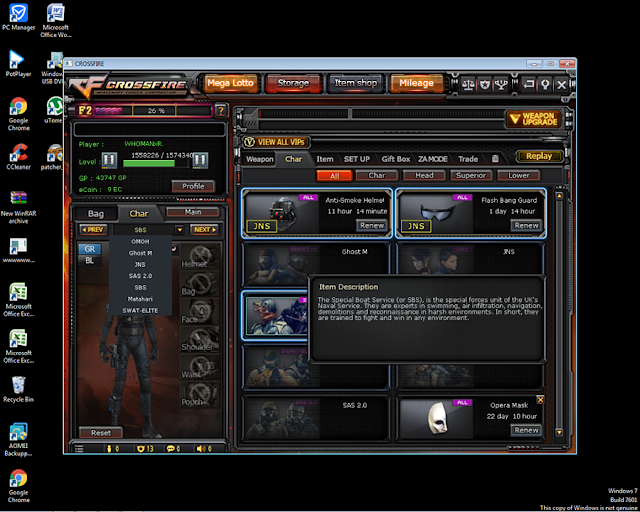Click the question mark help icon beside F2 bar
This screenshot has width=640, height=512.
click(x=221, y=110)
